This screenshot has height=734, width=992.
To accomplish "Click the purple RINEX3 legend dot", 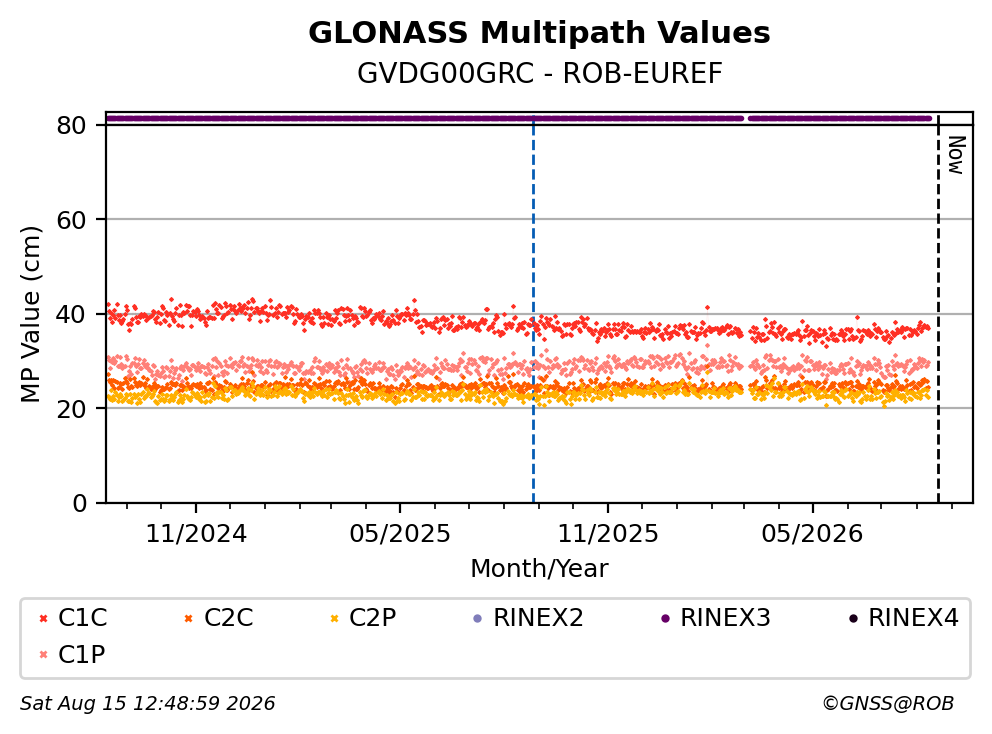I will point(665,618).
